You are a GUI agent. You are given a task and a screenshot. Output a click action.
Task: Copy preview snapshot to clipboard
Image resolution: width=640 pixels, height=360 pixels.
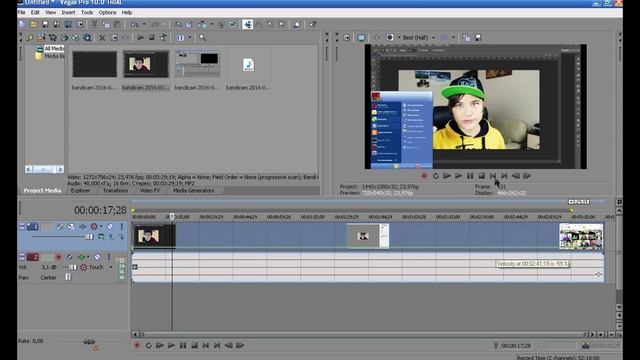[466, 38]
